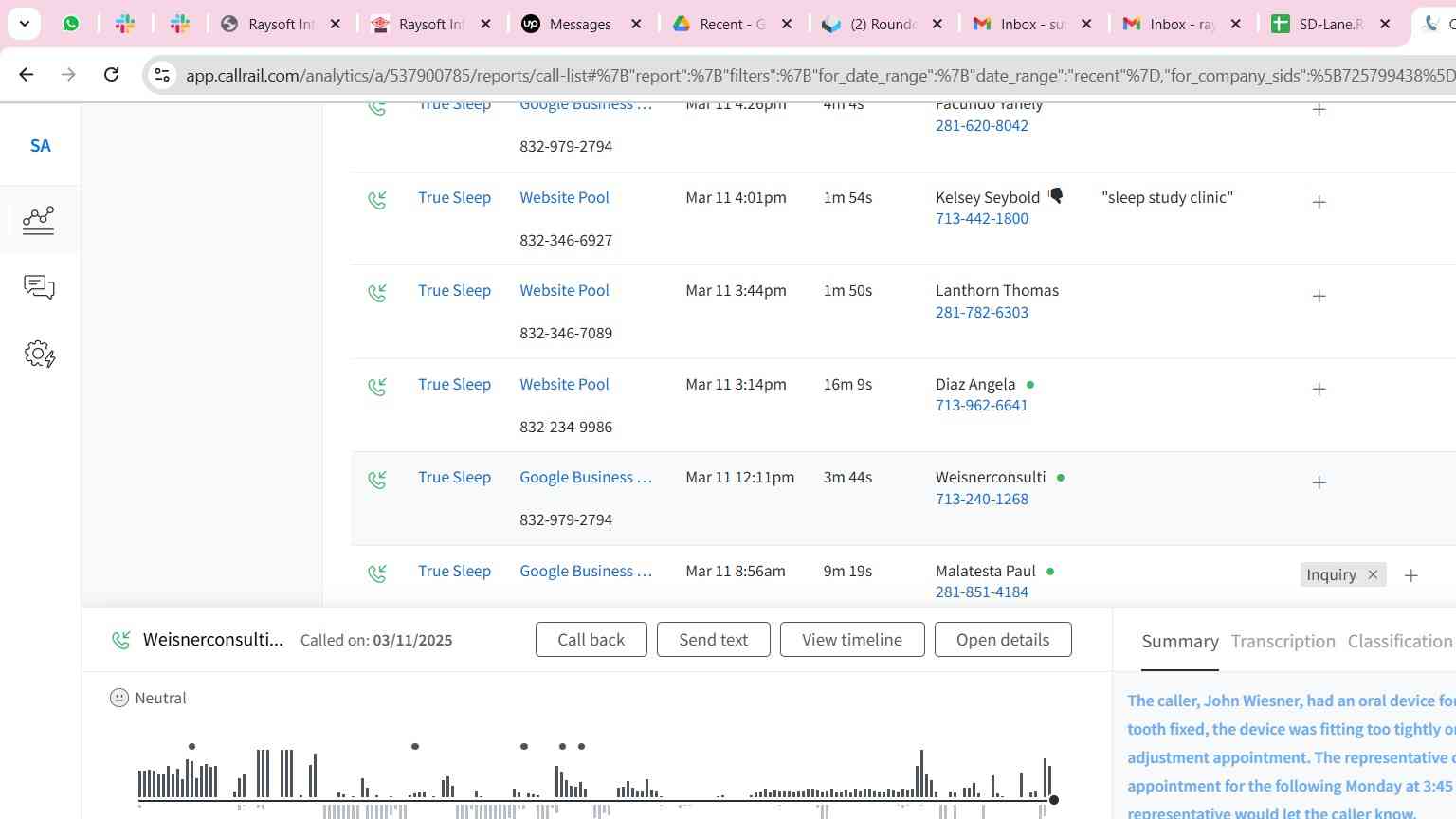Screen dimensions: 1456x819
Task: View site information icon in address bar
Action: [x=162, y=75]
